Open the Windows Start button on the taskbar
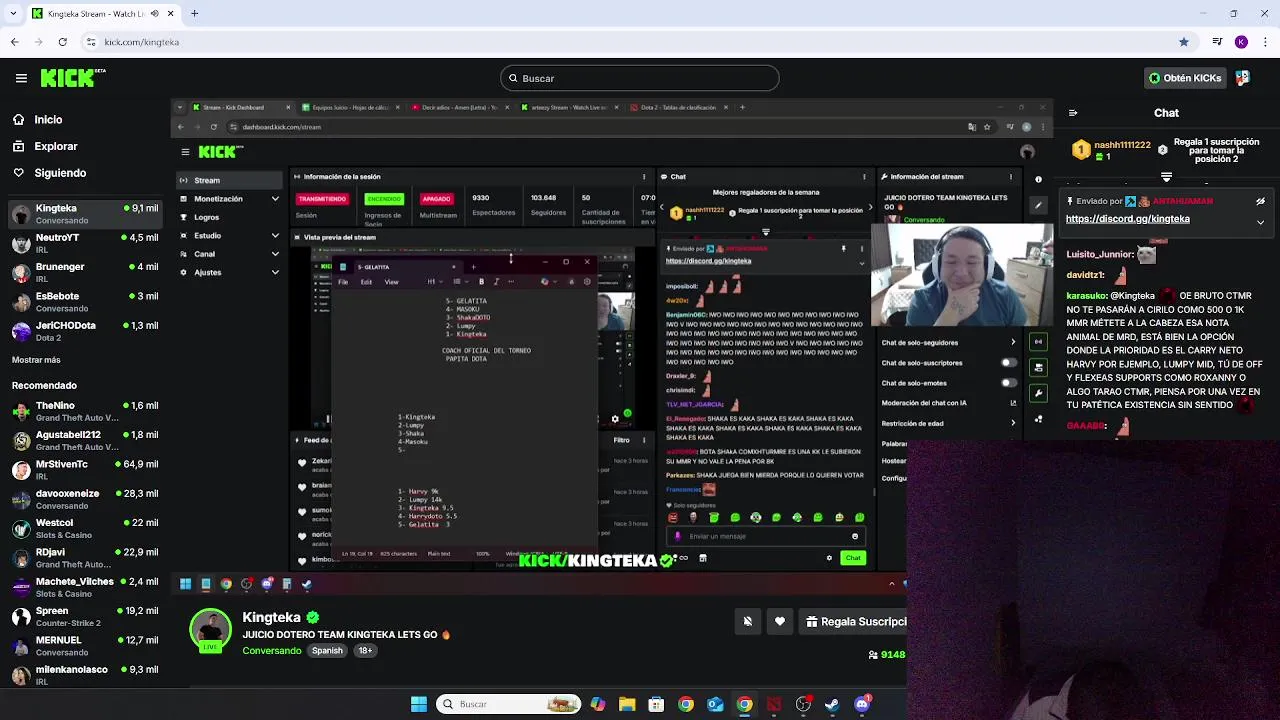Screen dimensions: 1280x720 pyautogui.click(x=419, y=704)
